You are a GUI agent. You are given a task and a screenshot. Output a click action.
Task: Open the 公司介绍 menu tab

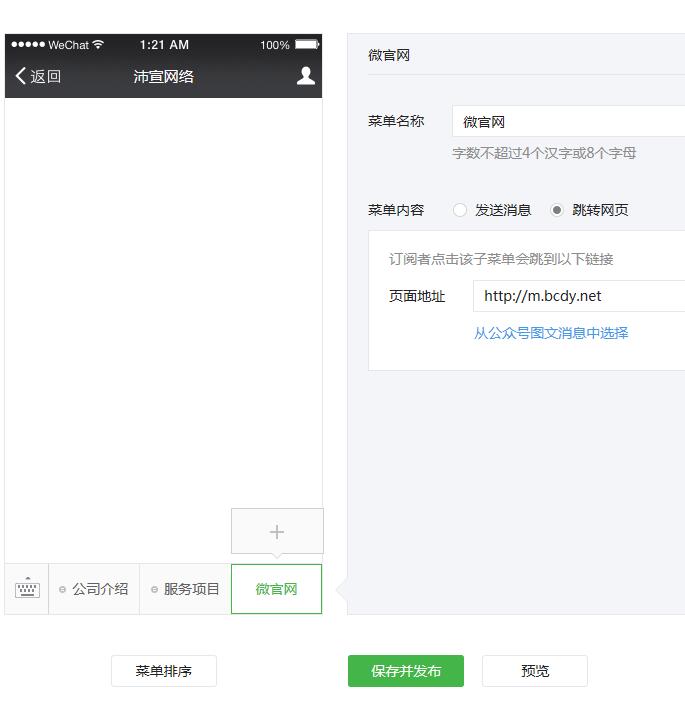pos(94,589)
